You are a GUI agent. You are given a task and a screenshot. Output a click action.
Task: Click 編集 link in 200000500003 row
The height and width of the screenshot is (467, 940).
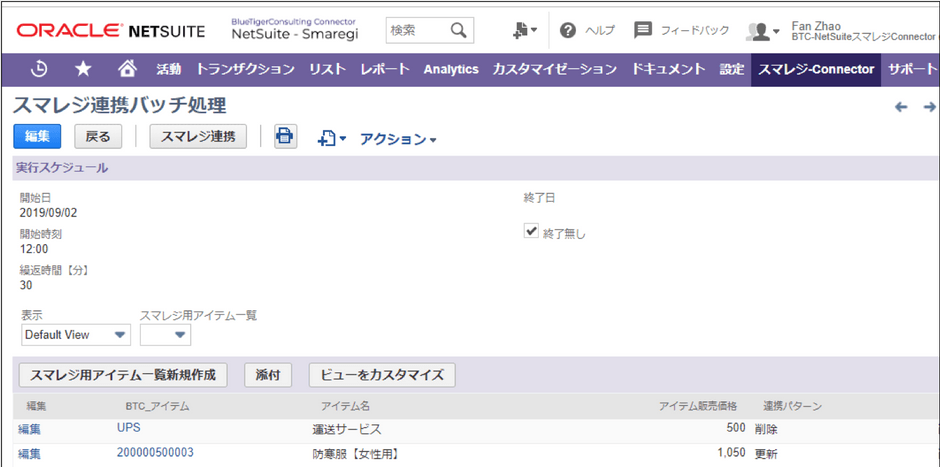(29, 454)
